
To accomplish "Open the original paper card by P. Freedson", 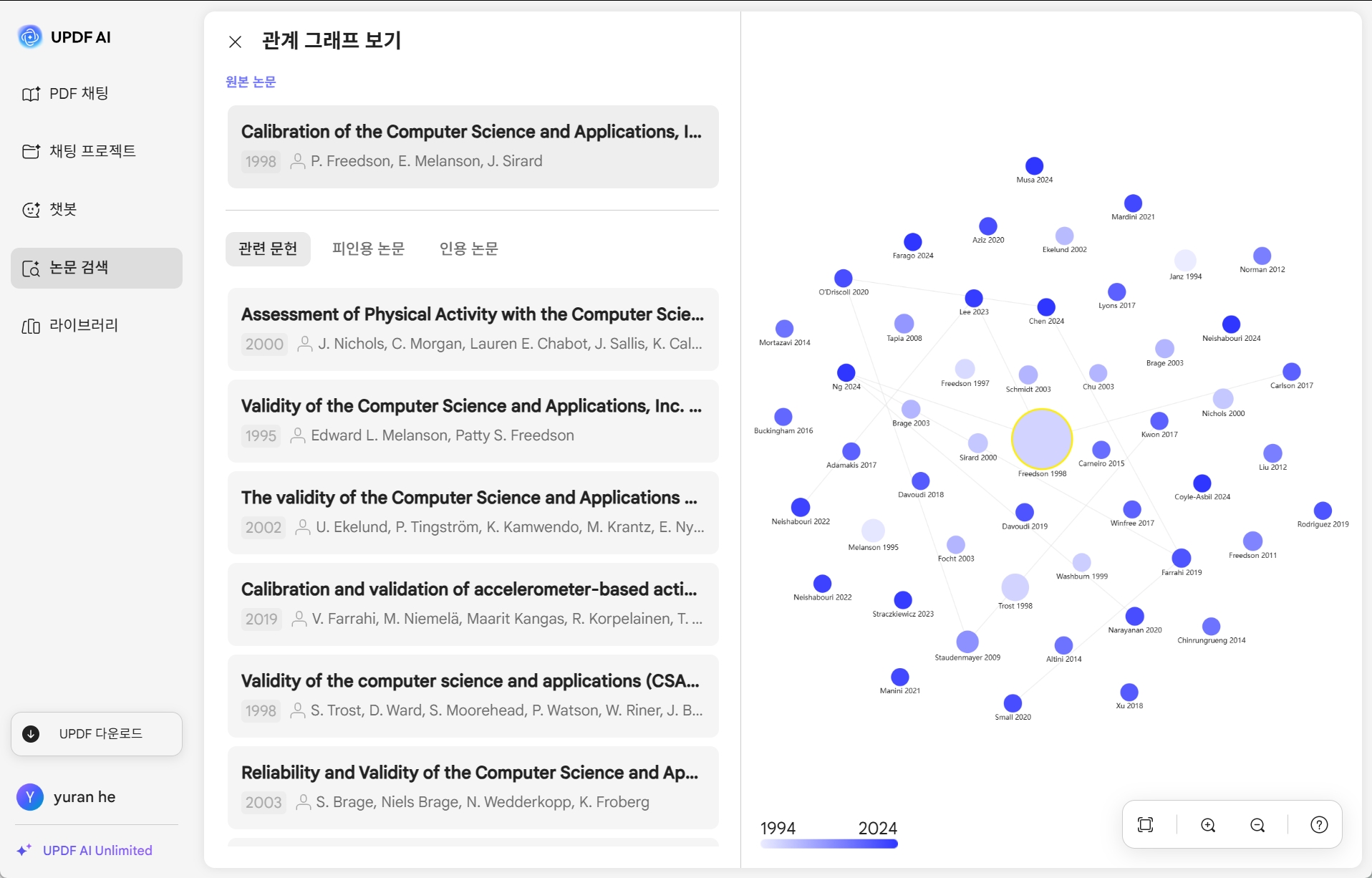I will 473,147.
